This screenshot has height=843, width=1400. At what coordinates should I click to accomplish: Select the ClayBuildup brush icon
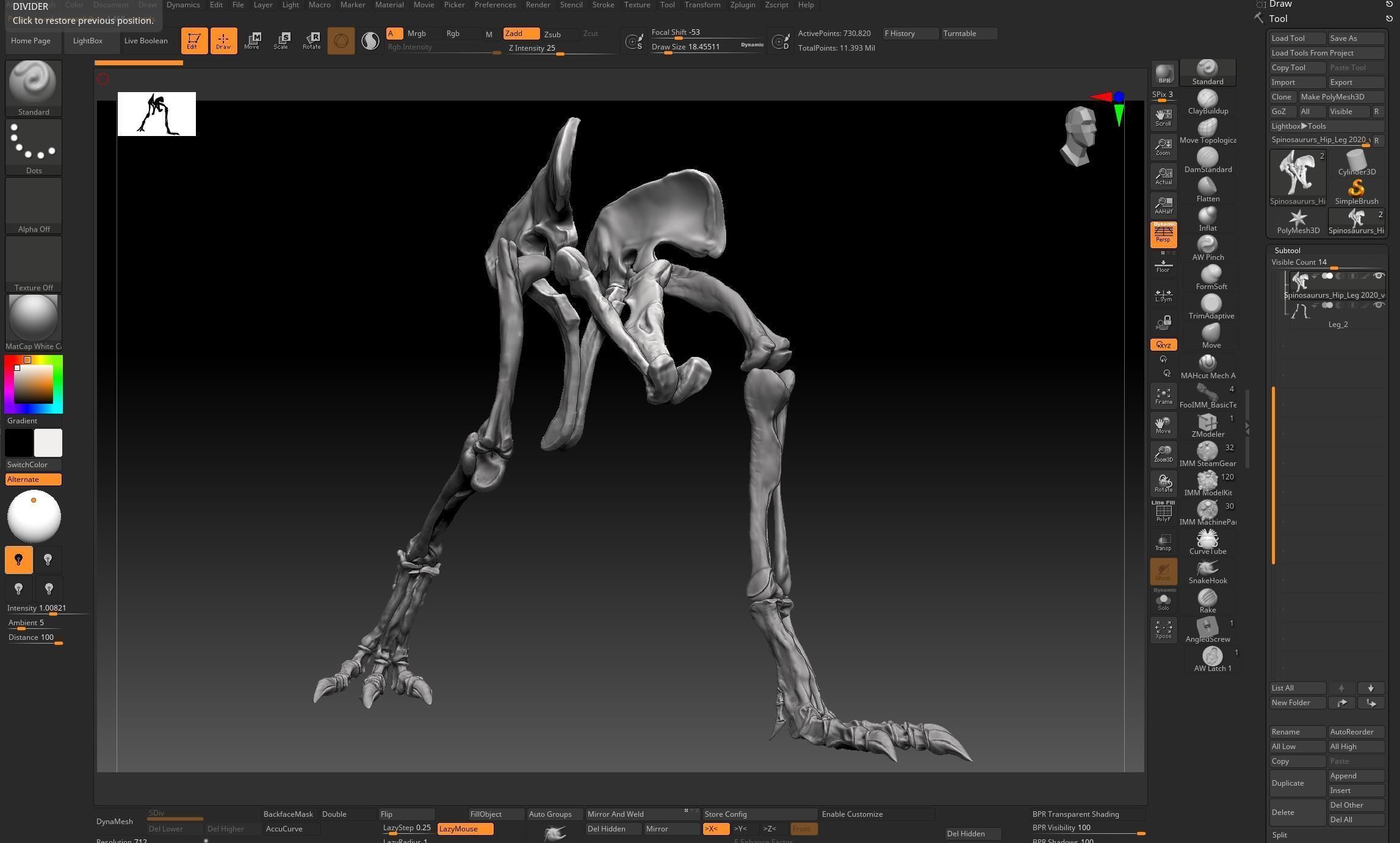(1207, 99)
